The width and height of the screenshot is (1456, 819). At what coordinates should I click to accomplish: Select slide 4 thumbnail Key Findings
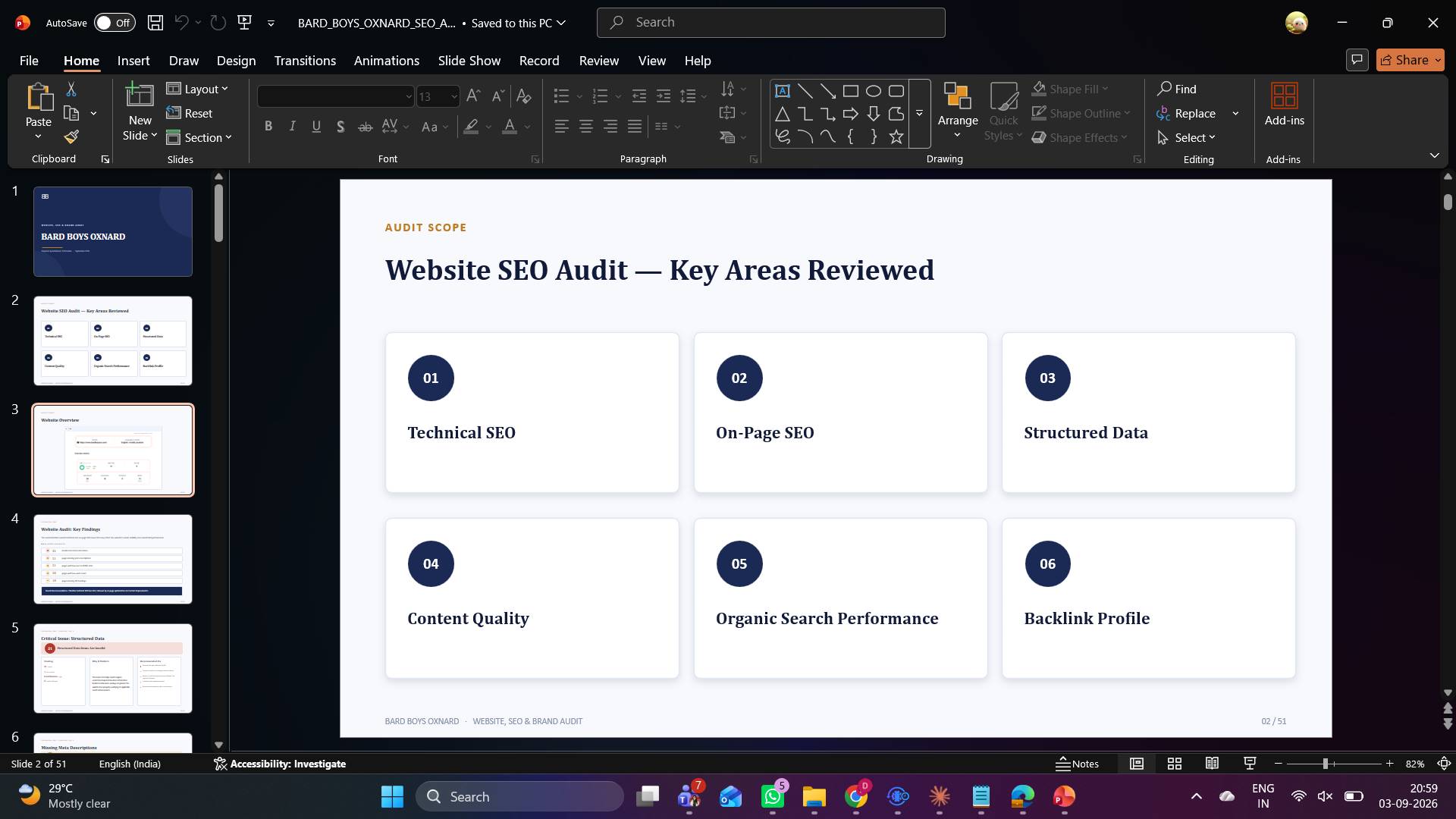pos(113,560)
